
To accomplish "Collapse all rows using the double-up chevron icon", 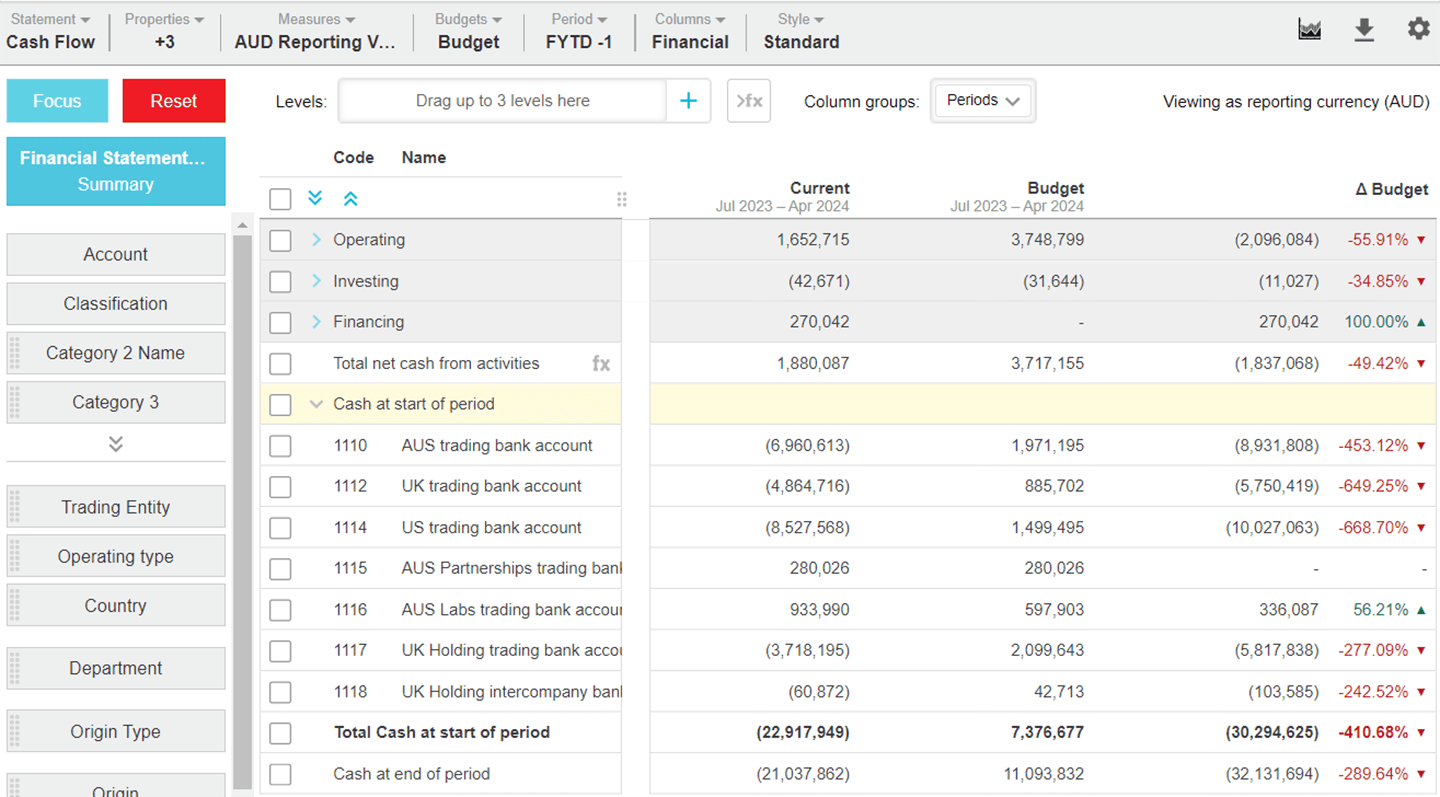I will tap(350, 198).
